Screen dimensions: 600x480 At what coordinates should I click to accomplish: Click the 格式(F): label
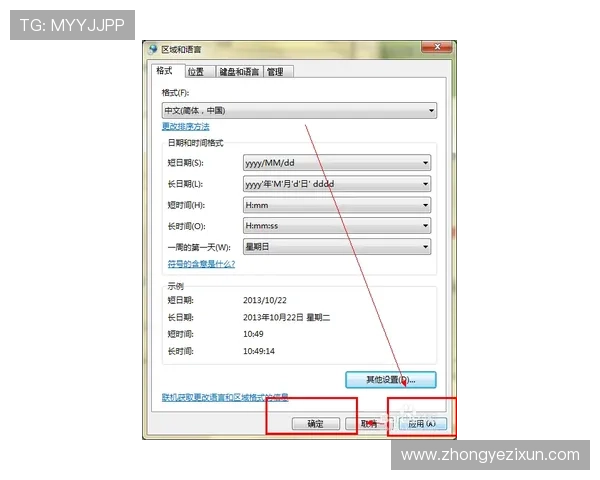pyautogui.click(x=175, y=93)
